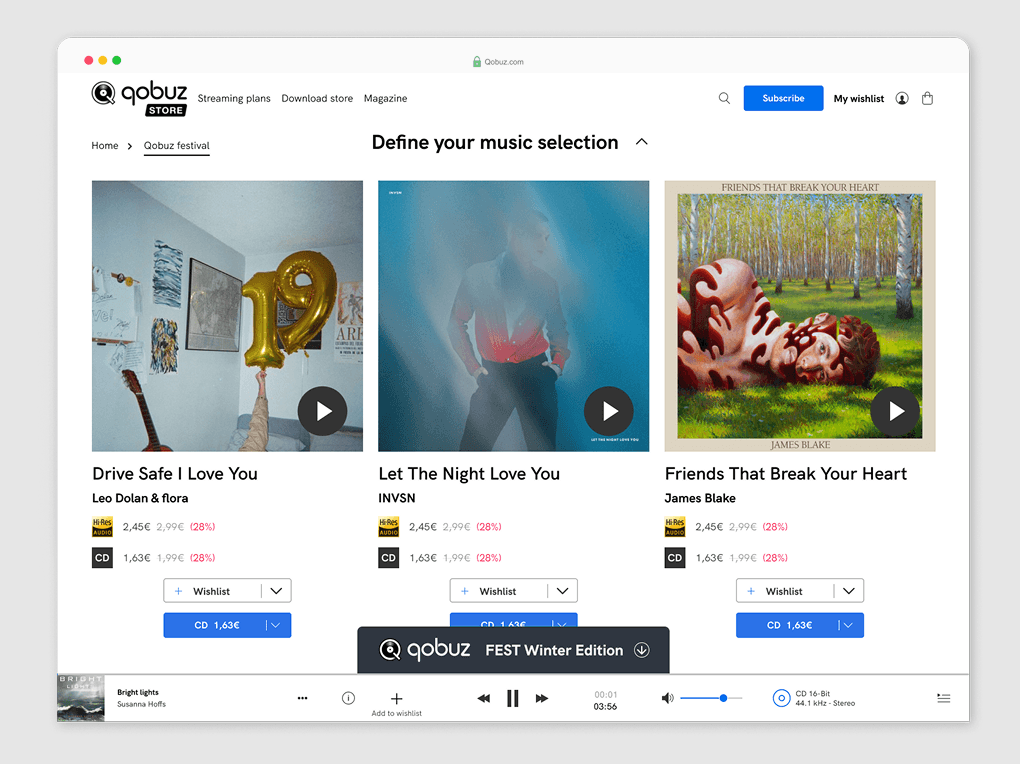The image size is (1020, 764).
Task: Add Let The Night Love You to Wishlist
Action: point(498,591)
